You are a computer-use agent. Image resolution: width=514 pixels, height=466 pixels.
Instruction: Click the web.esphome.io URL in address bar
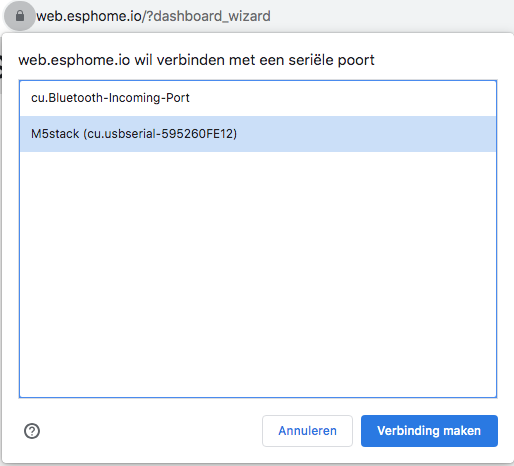pos(153,16)
